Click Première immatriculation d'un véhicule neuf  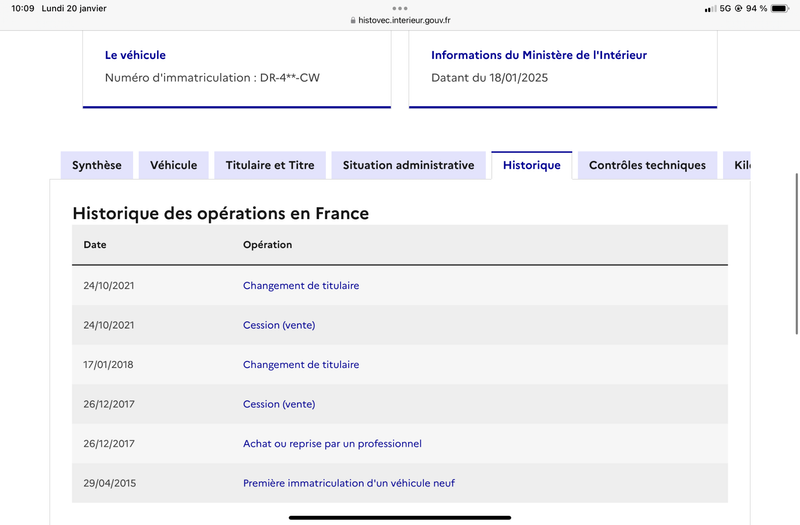click(349, 483)
